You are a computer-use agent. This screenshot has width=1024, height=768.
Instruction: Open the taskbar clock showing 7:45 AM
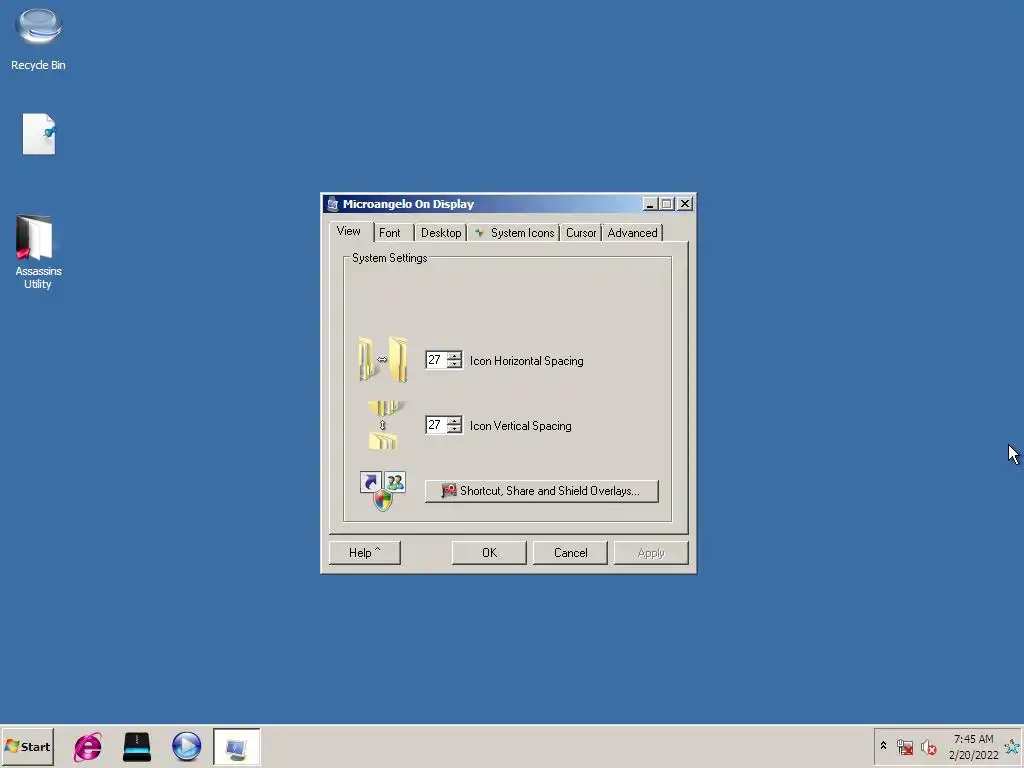[x=973, y=746]
